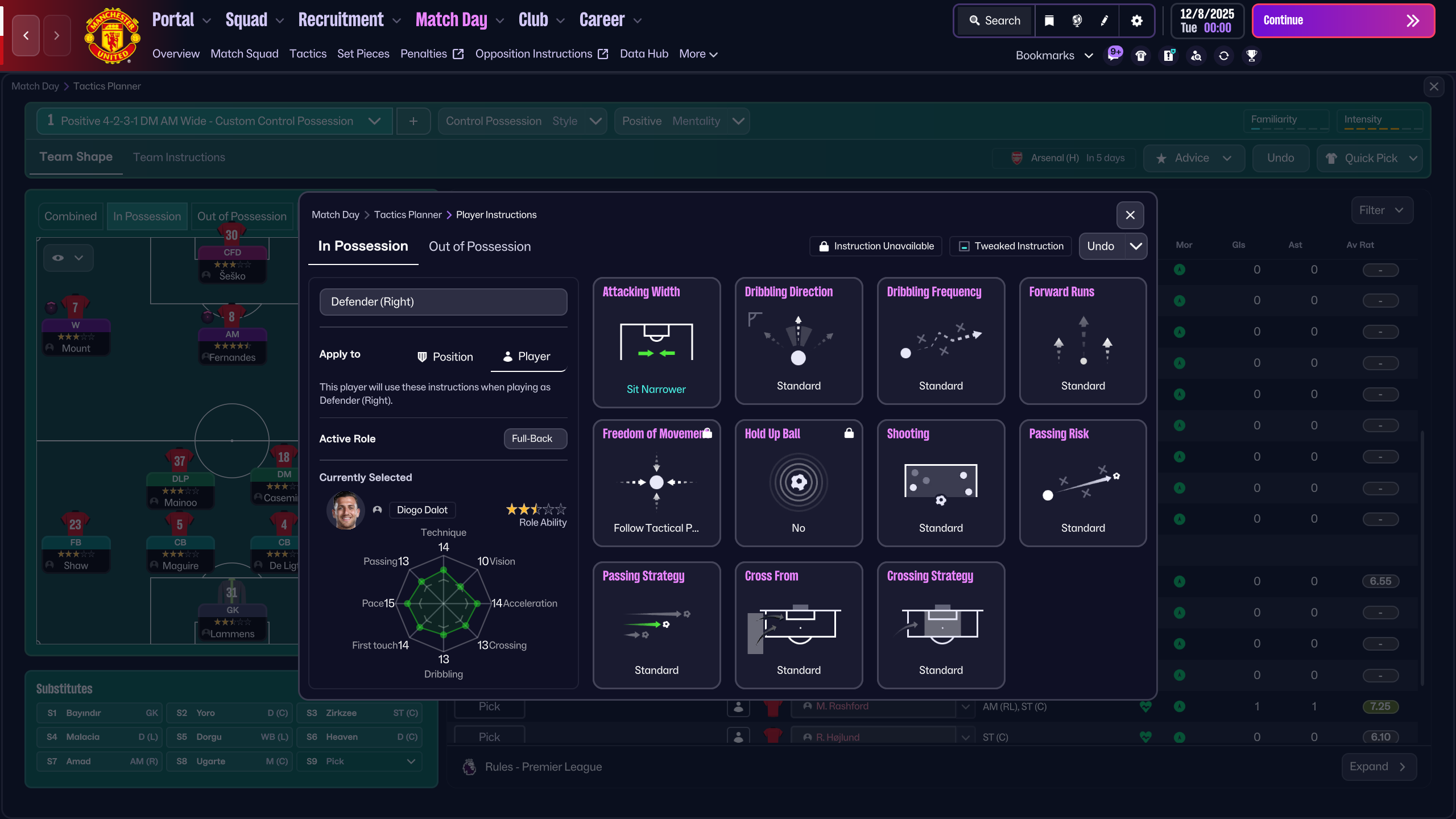
Task: Open the globe icon in the top bar
Action: [x=1077, y=21]
